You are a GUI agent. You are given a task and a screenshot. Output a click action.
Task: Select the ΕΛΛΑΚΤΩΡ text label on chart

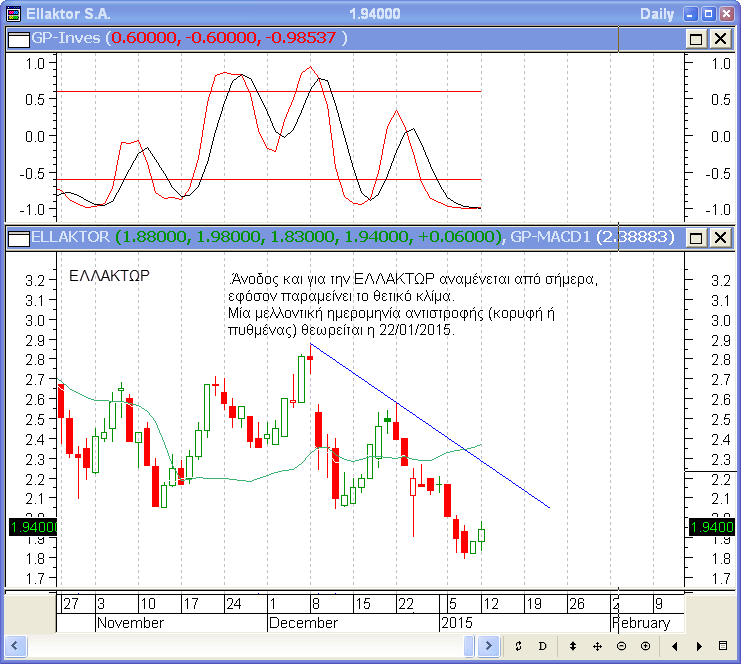click(x=109, y=276)
